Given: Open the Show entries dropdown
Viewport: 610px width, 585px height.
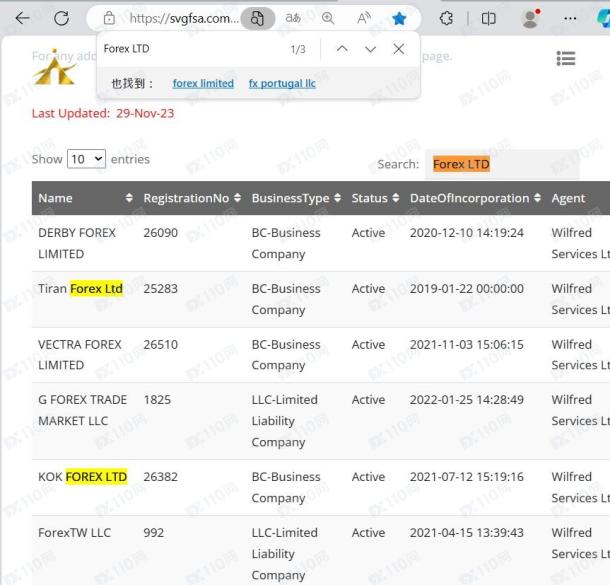Looking at the screenshot, I should coord(86,159).
